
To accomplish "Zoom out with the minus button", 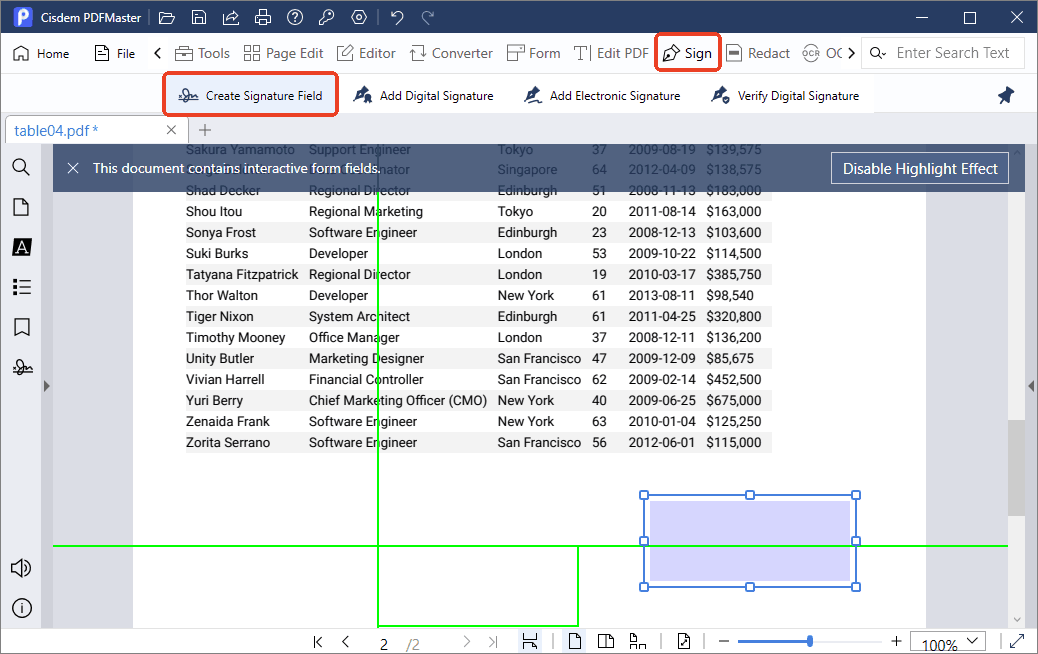I will pos(724,641).
